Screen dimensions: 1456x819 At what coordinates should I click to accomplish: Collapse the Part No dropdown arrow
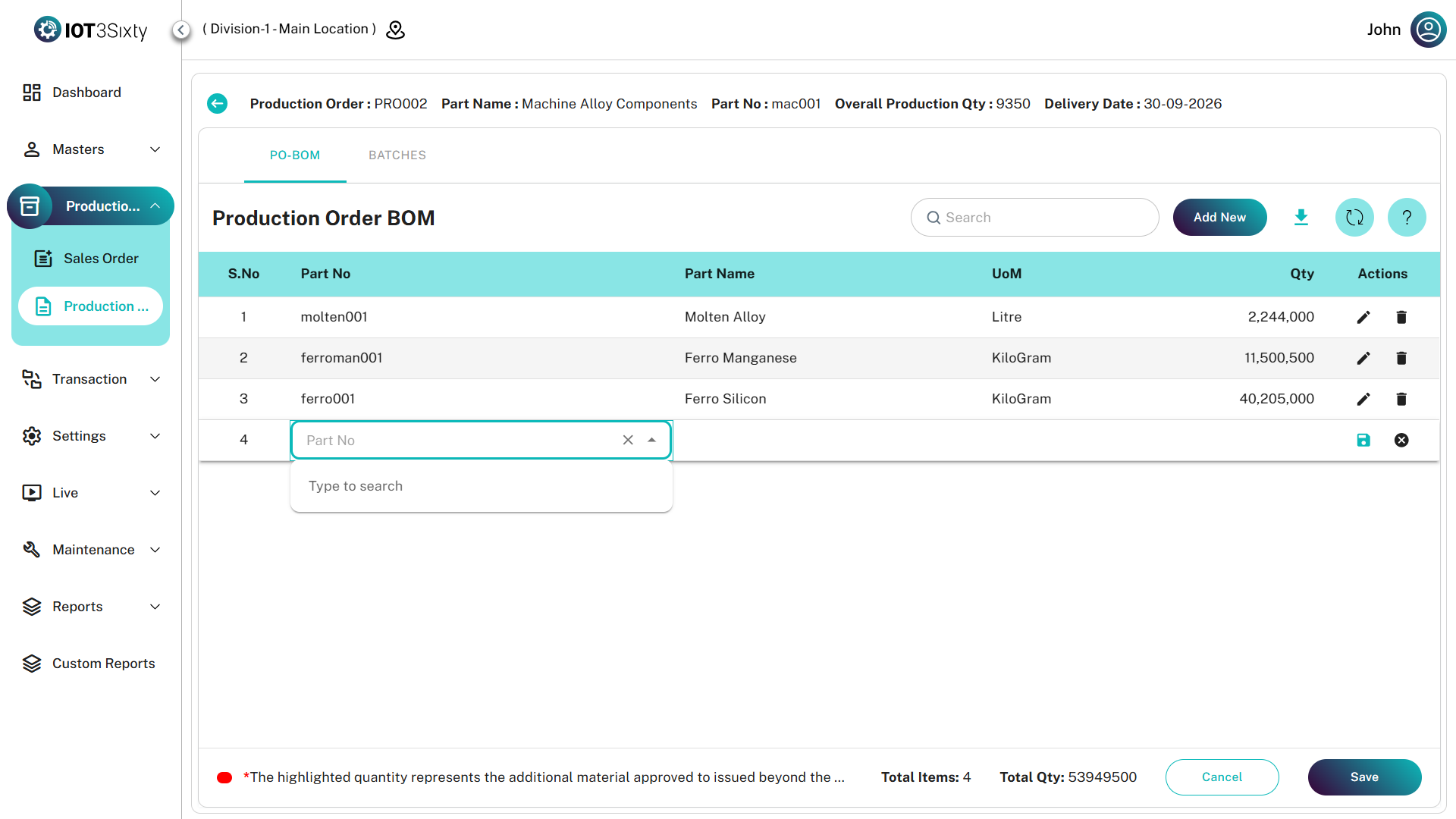(x=651, y=440)
